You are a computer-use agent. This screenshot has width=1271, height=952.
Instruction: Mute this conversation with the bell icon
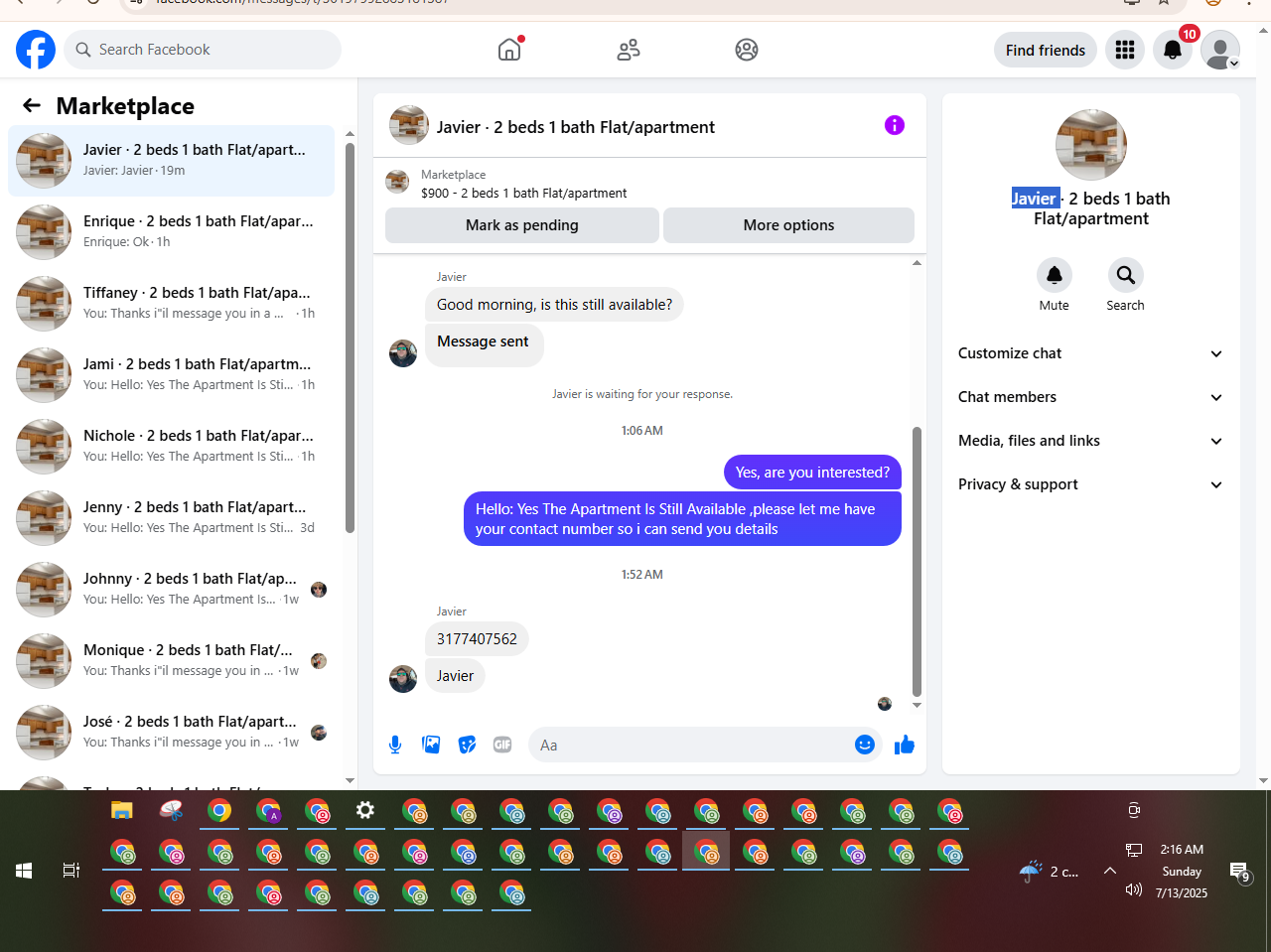1055,275
